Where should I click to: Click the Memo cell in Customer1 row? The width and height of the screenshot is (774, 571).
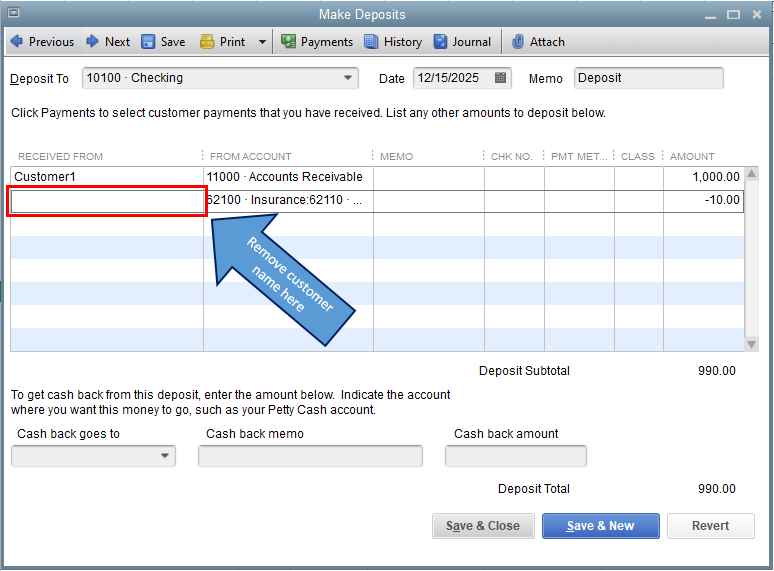point(428,177)
